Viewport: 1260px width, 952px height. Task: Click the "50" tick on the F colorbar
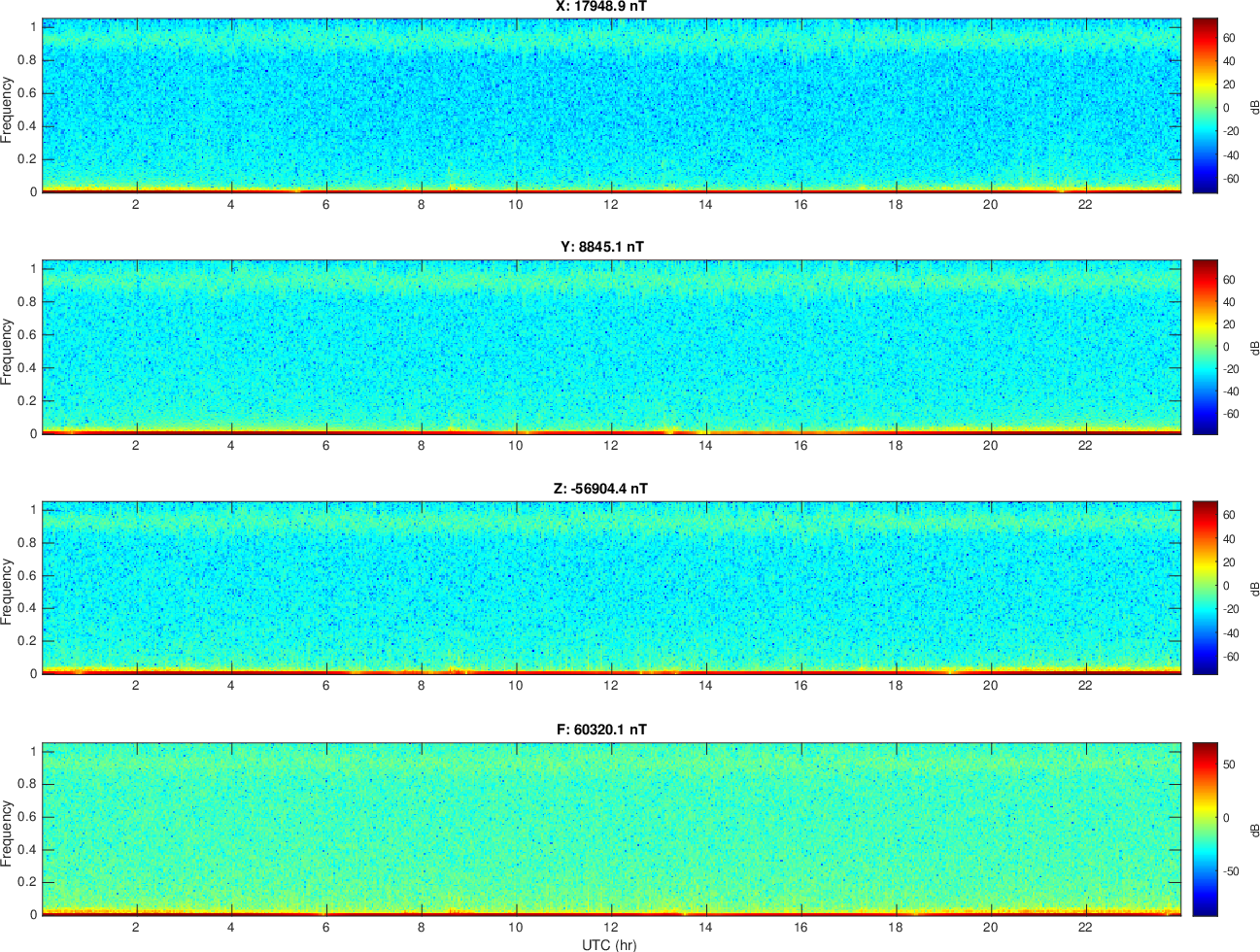coord(1228,765)
